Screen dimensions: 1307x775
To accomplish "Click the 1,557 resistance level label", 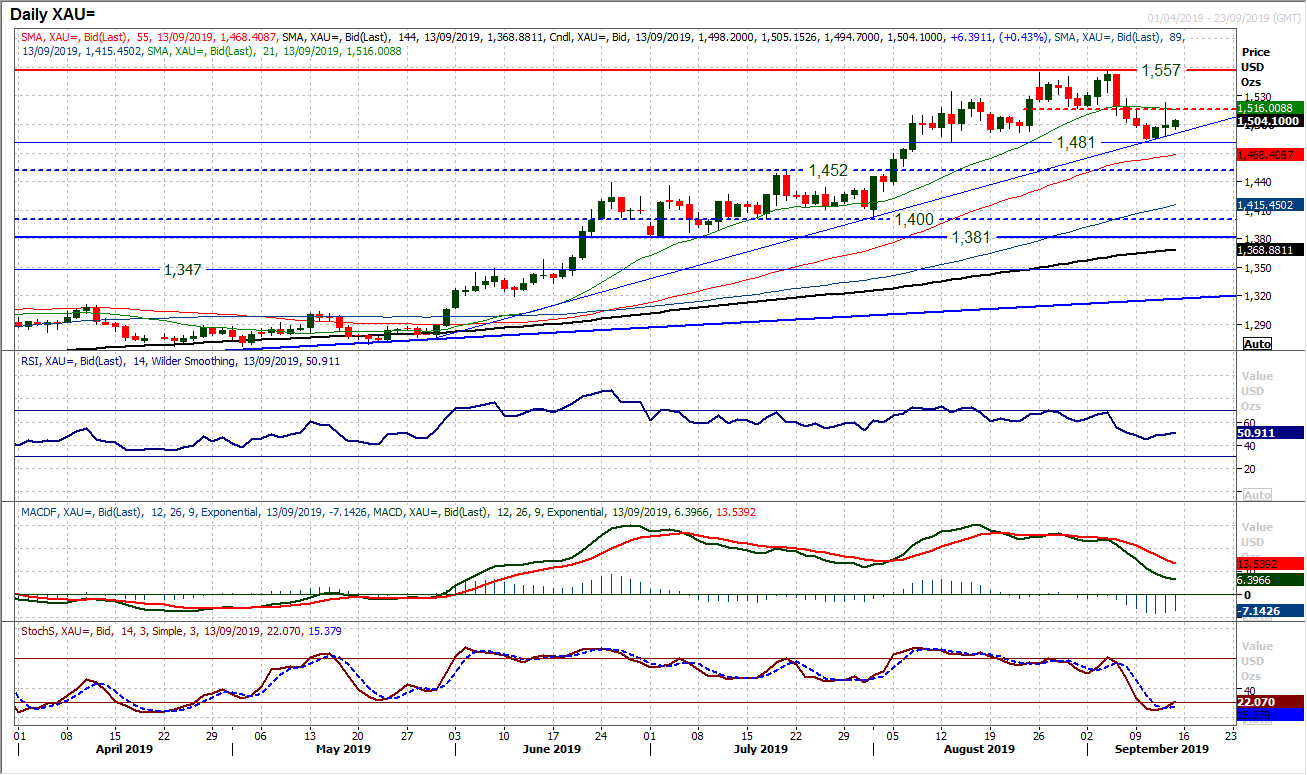I will (1162, 71).
